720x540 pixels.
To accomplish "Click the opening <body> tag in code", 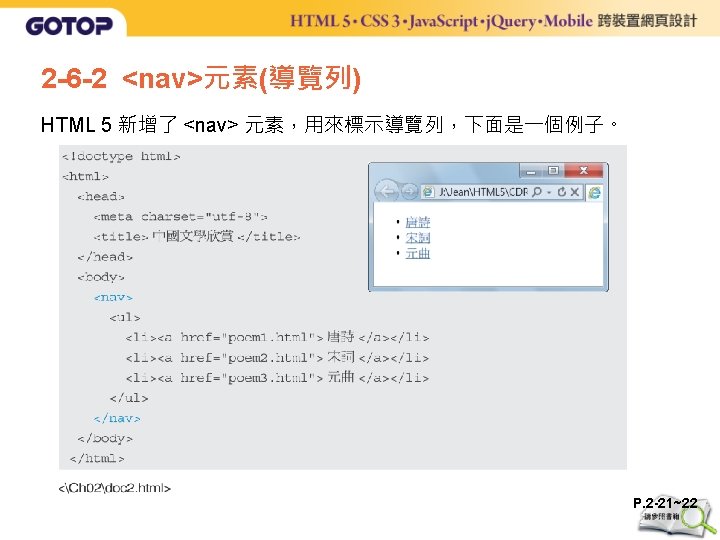I will (x=101, y=277).
